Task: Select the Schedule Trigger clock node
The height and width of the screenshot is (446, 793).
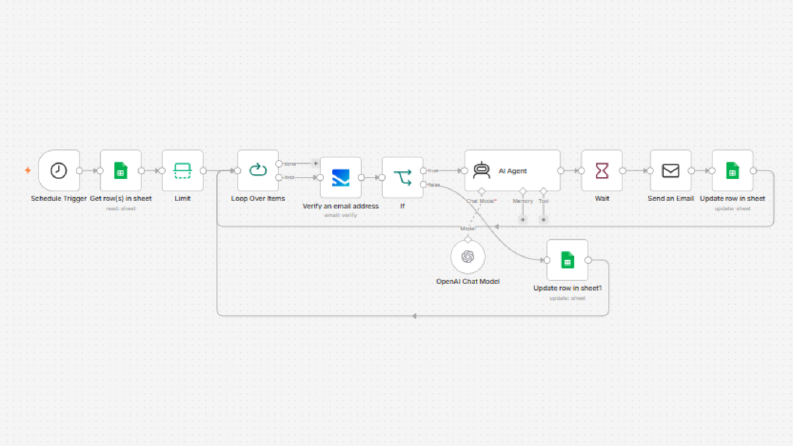Action: pos(59,170)
